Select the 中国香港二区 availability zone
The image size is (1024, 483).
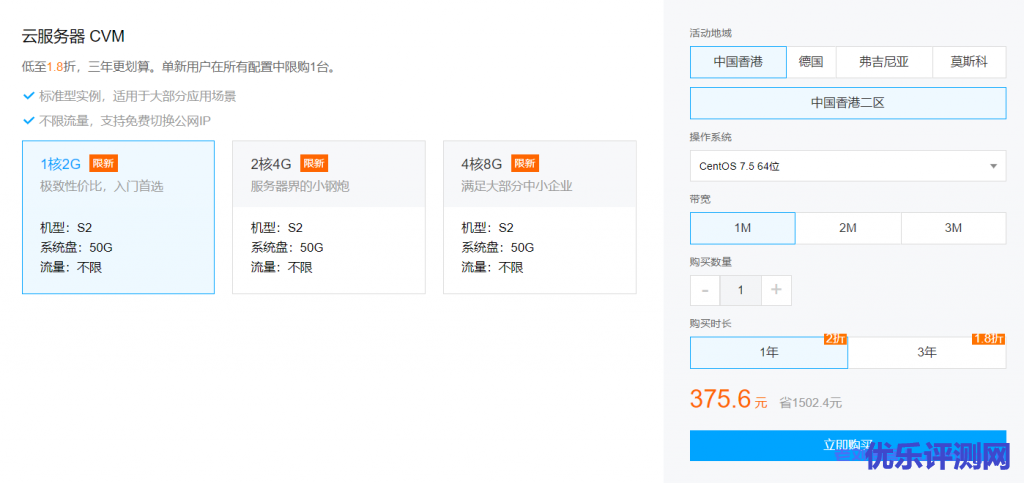point(848,103)
